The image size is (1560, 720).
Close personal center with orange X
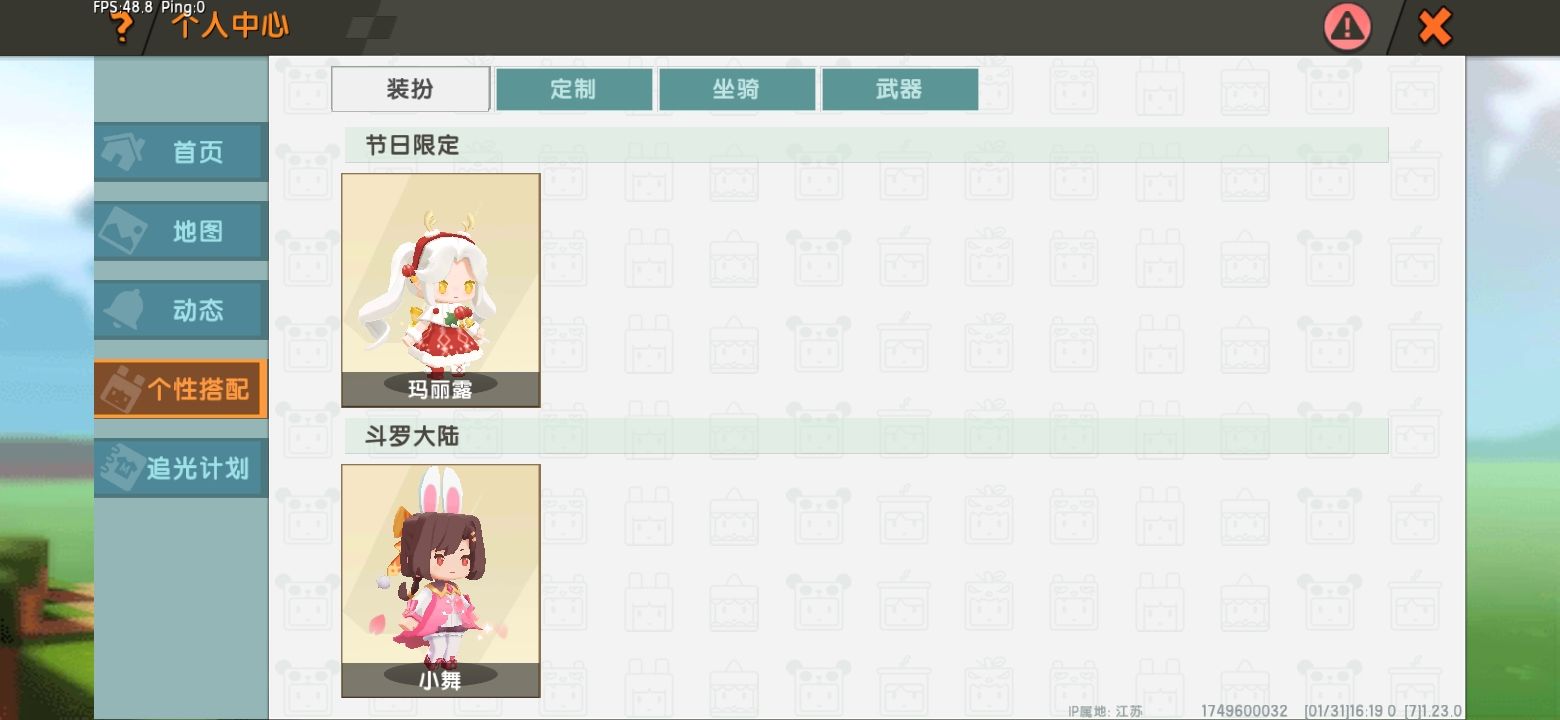(x=1435, y=27)
